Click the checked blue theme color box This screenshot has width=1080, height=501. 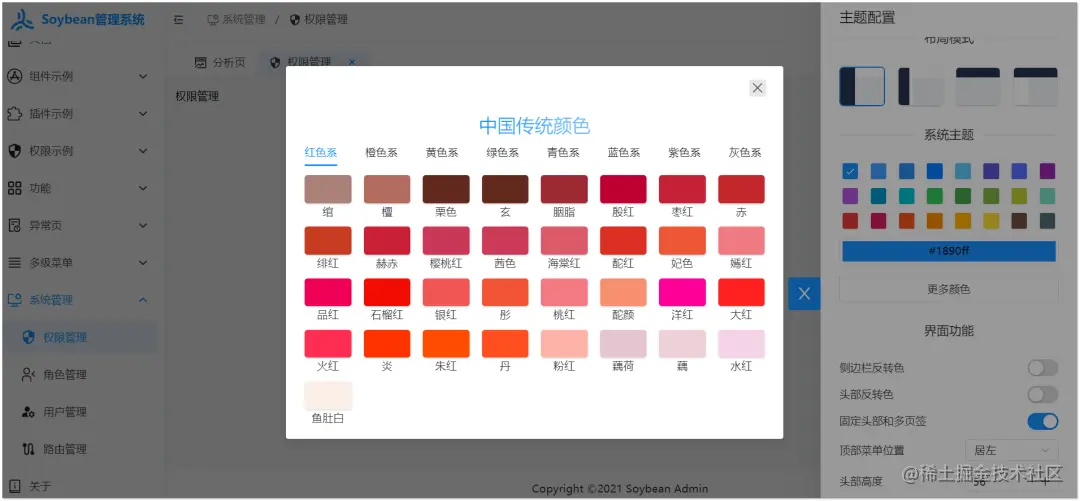[x=850, y=171]
